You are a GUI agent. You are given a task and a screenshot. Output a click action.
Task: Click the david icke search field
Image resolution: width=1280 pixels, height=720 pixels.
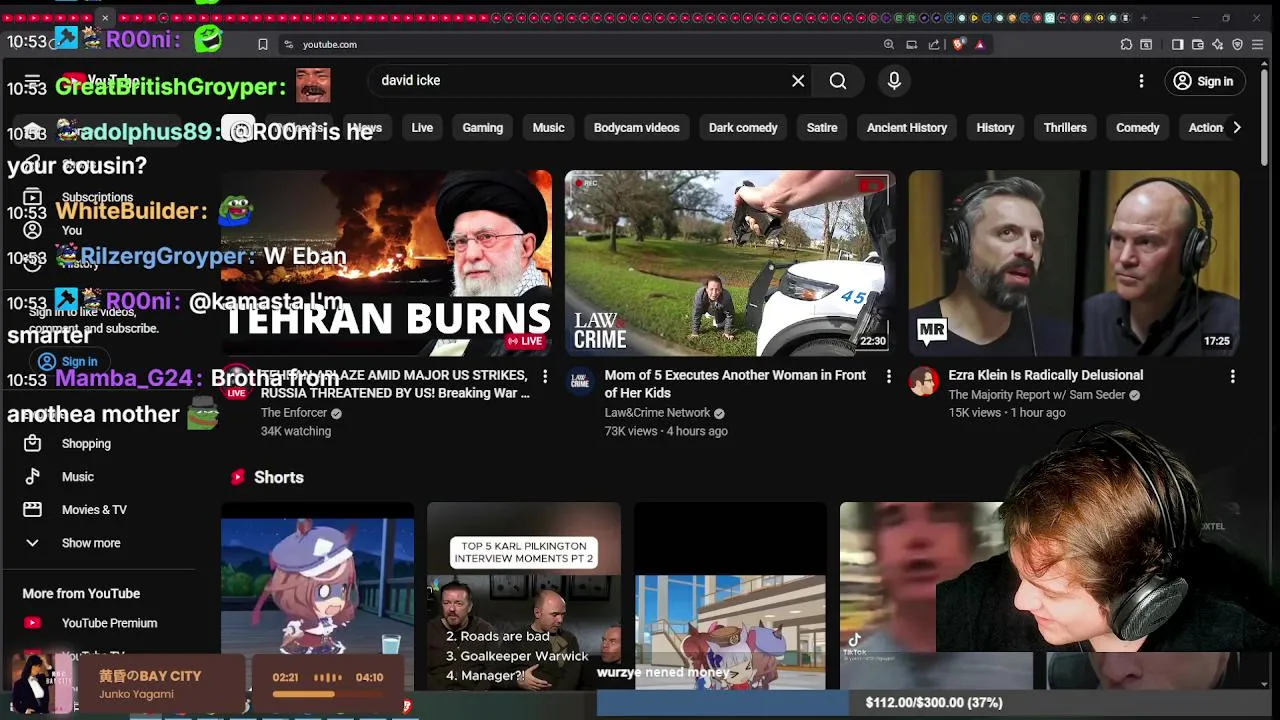[x=580, y=81]
